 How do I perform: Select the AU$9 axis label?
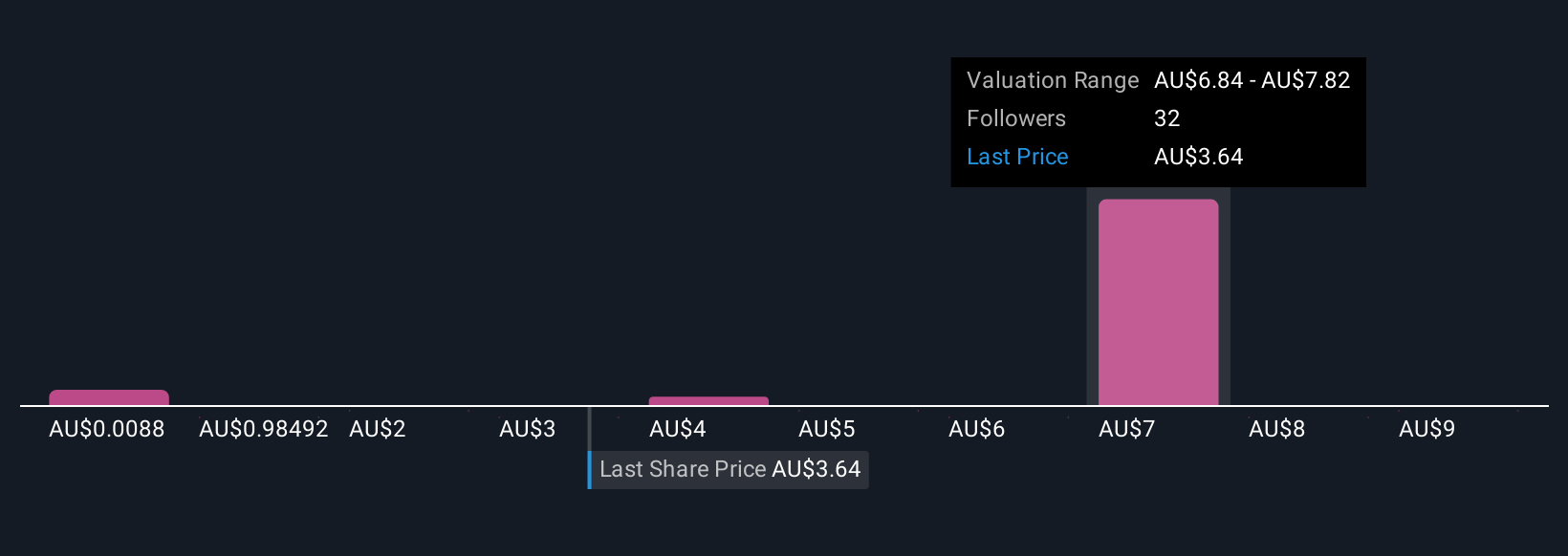pos(1427,429)
